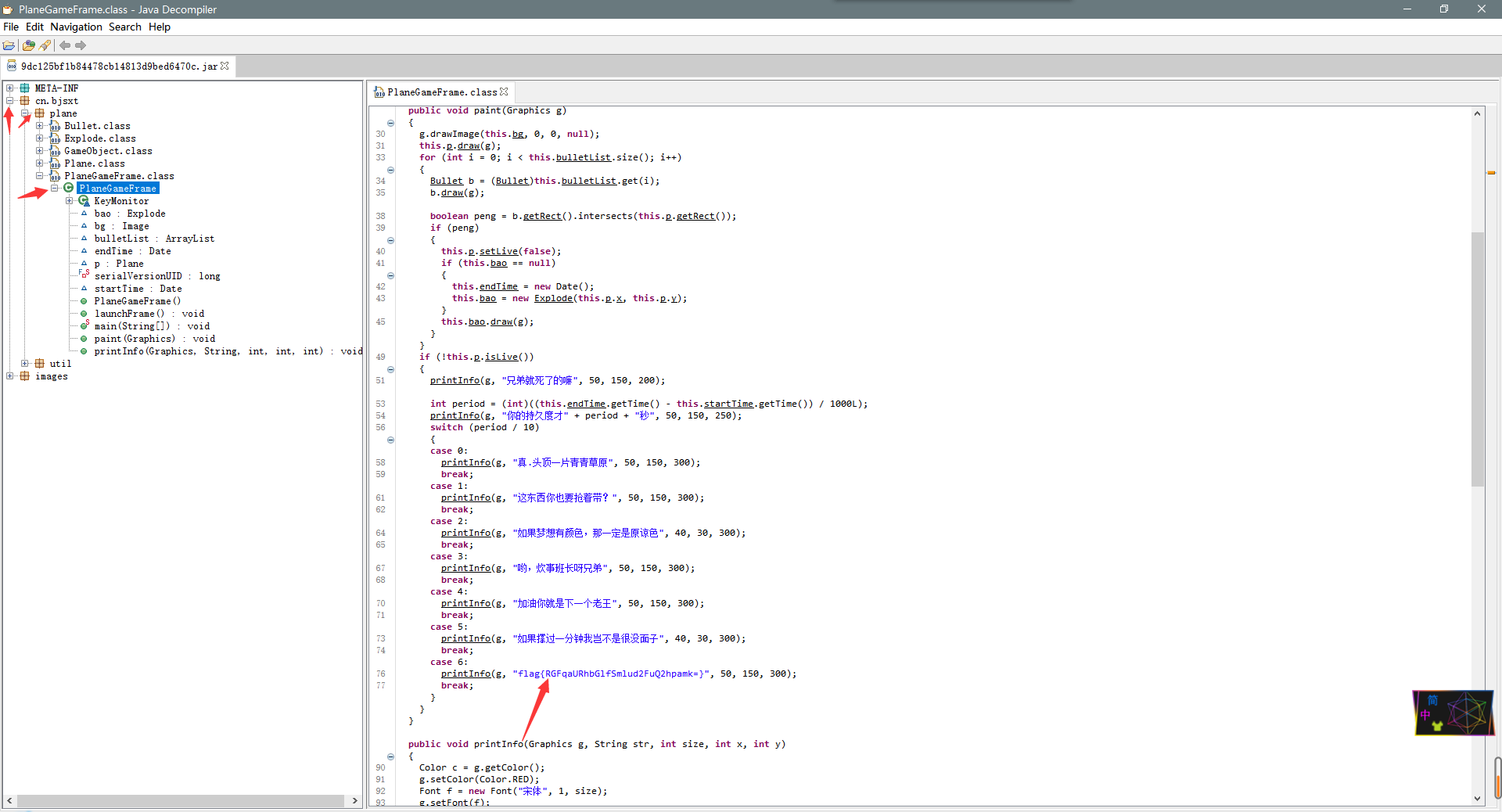Screen dimensions: 1502x812
Task: Click the serialVersionUID static final field icon
Action: point(84,275)
